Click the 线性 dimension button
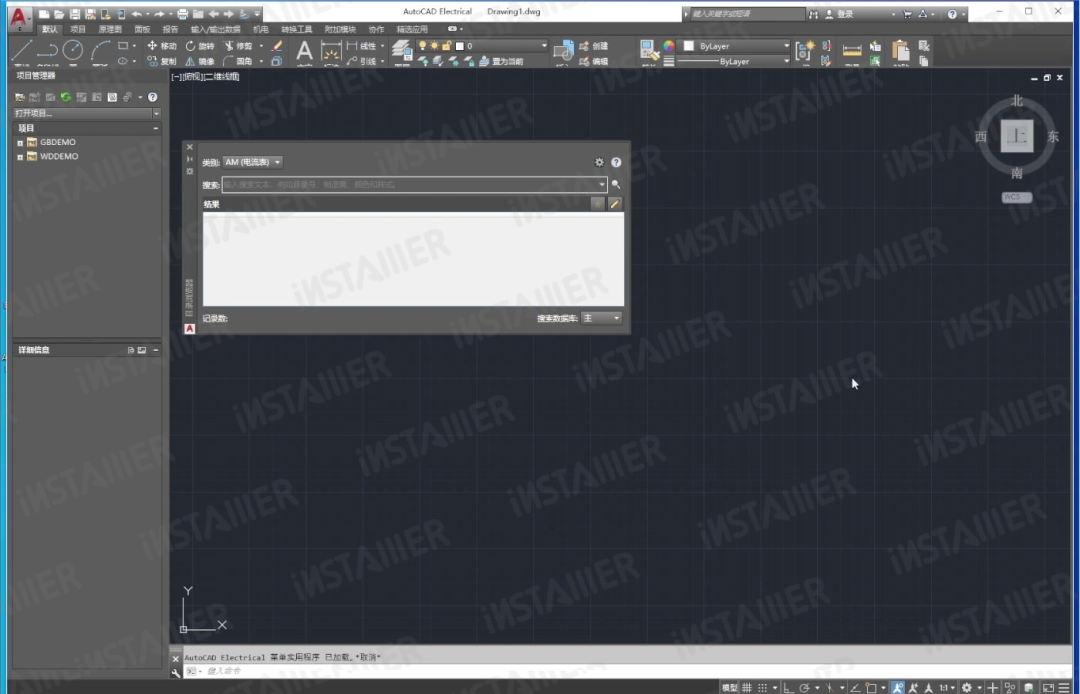The image size is (1080, 694). click(x=362, y=45)
